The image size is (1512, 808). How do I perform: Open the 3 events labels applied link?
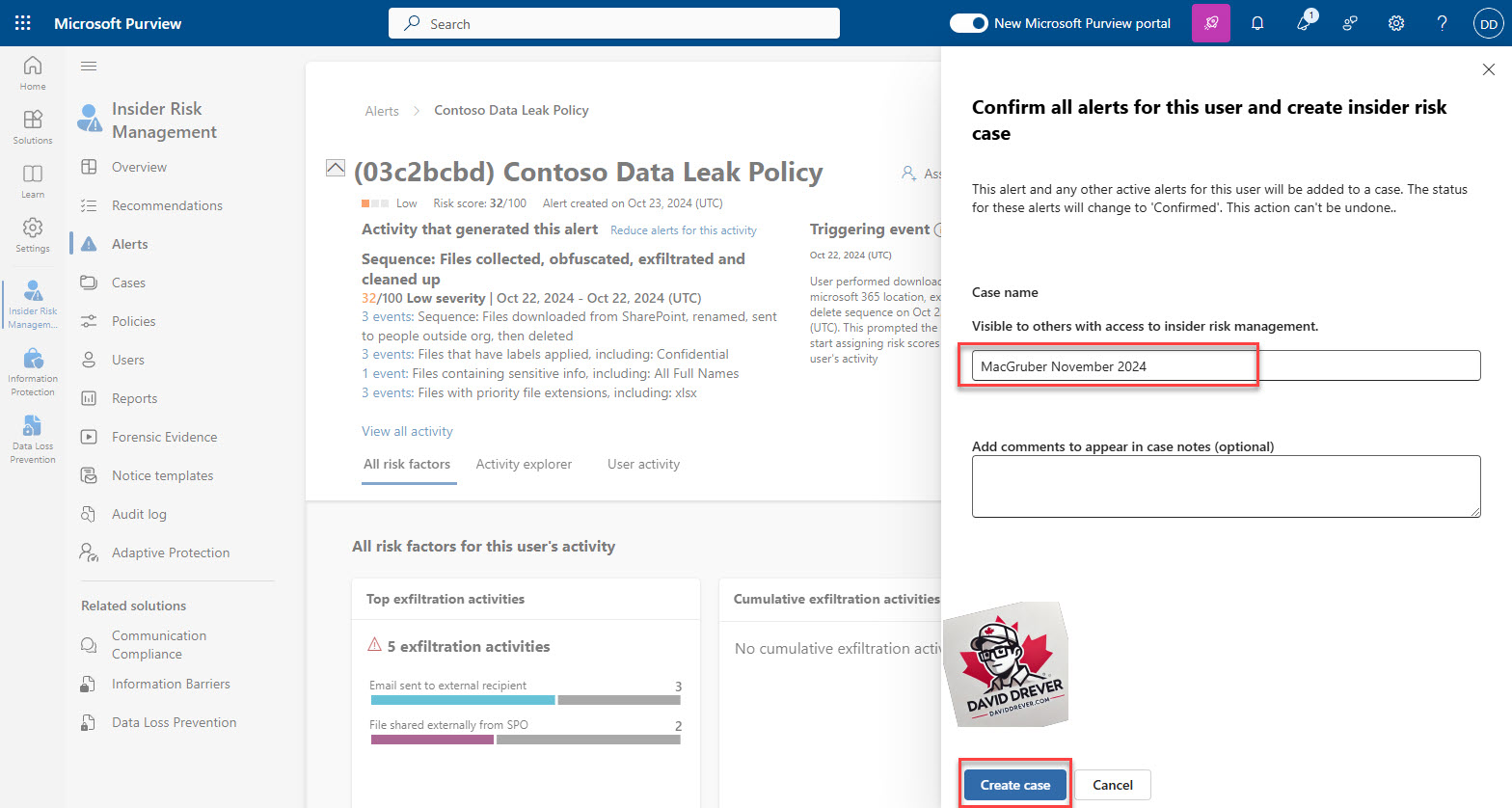click(388, 354)
